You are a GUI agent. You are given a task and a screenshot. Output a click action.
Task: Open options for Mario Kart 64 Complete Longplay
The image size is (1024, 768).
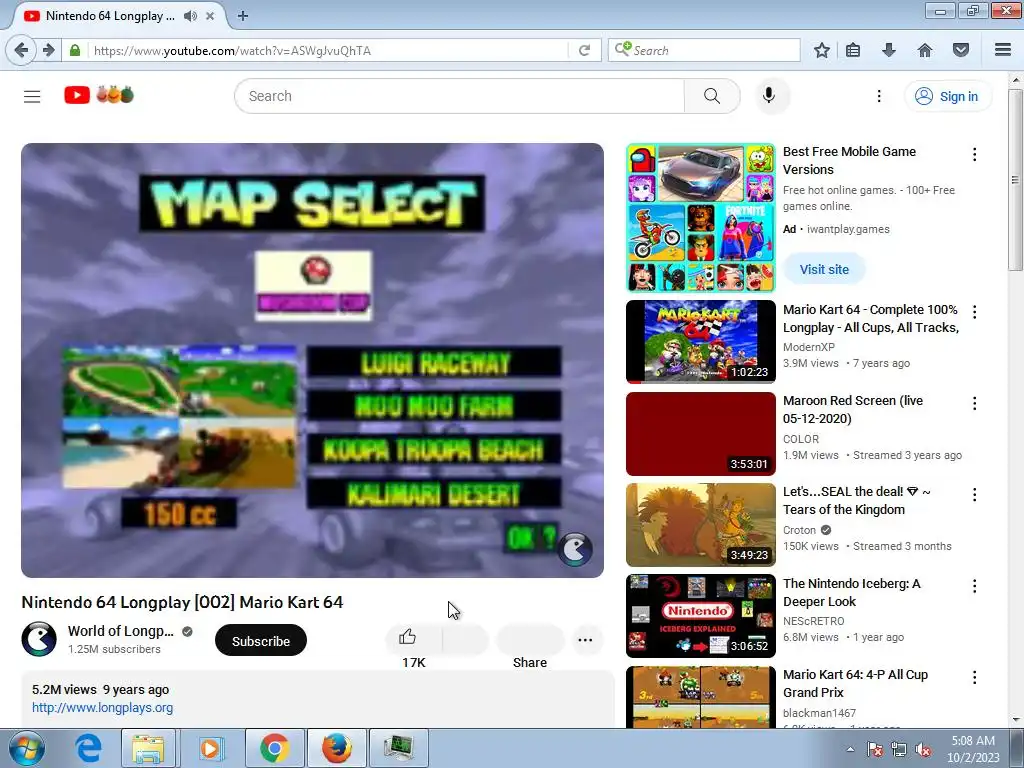[x=974, y=312]
